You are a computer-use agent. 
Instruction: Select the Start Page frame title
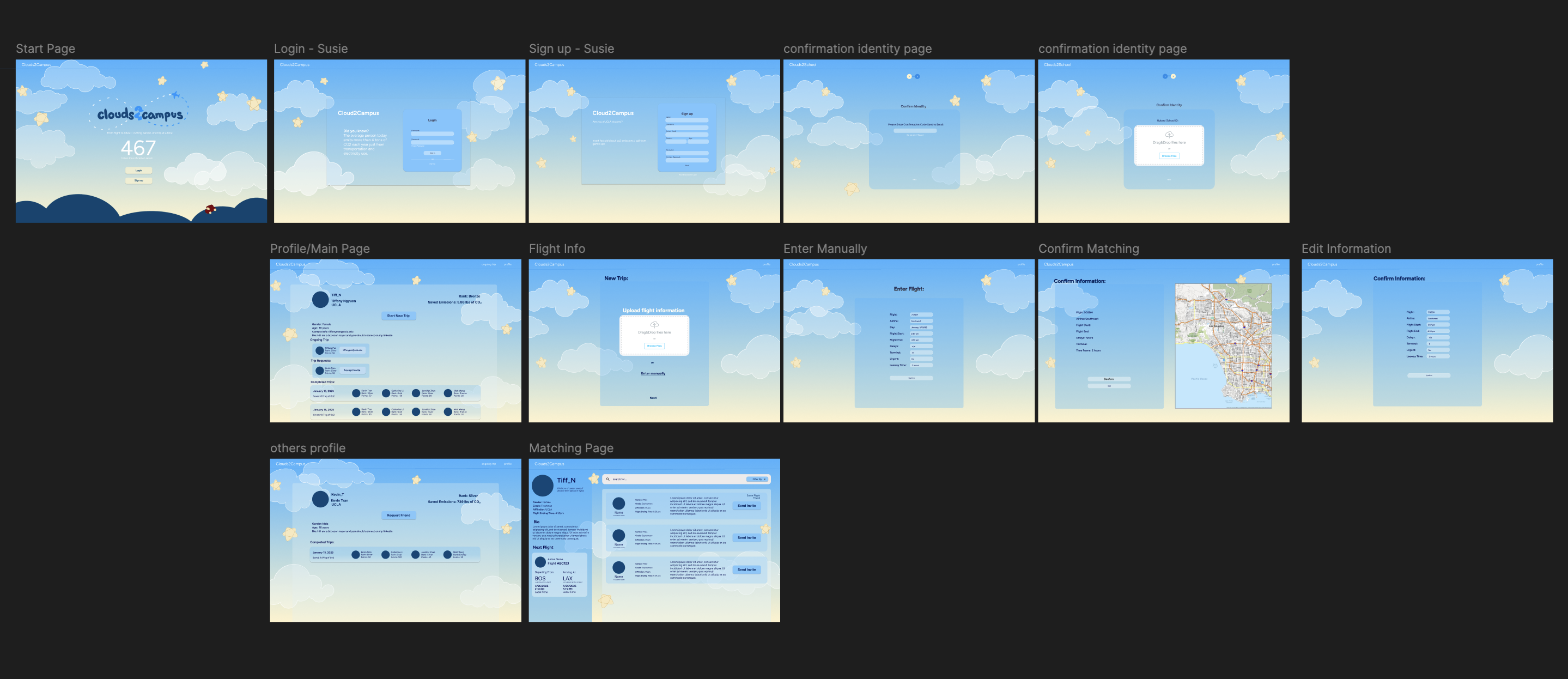pyautogui.click(x=46, y=48)
